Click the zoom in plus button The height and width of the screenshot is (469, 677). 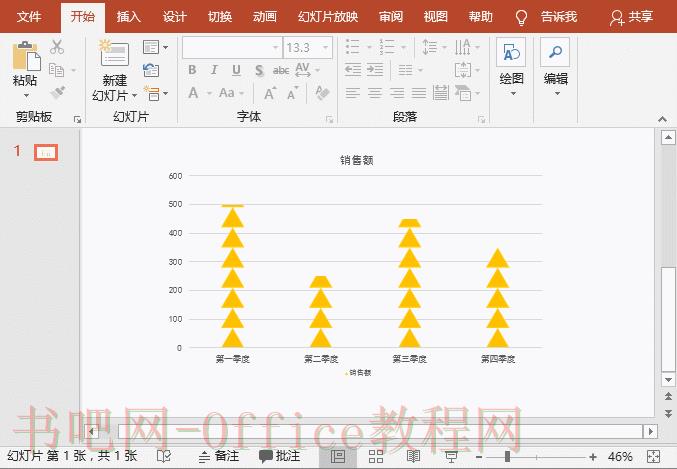593,456
